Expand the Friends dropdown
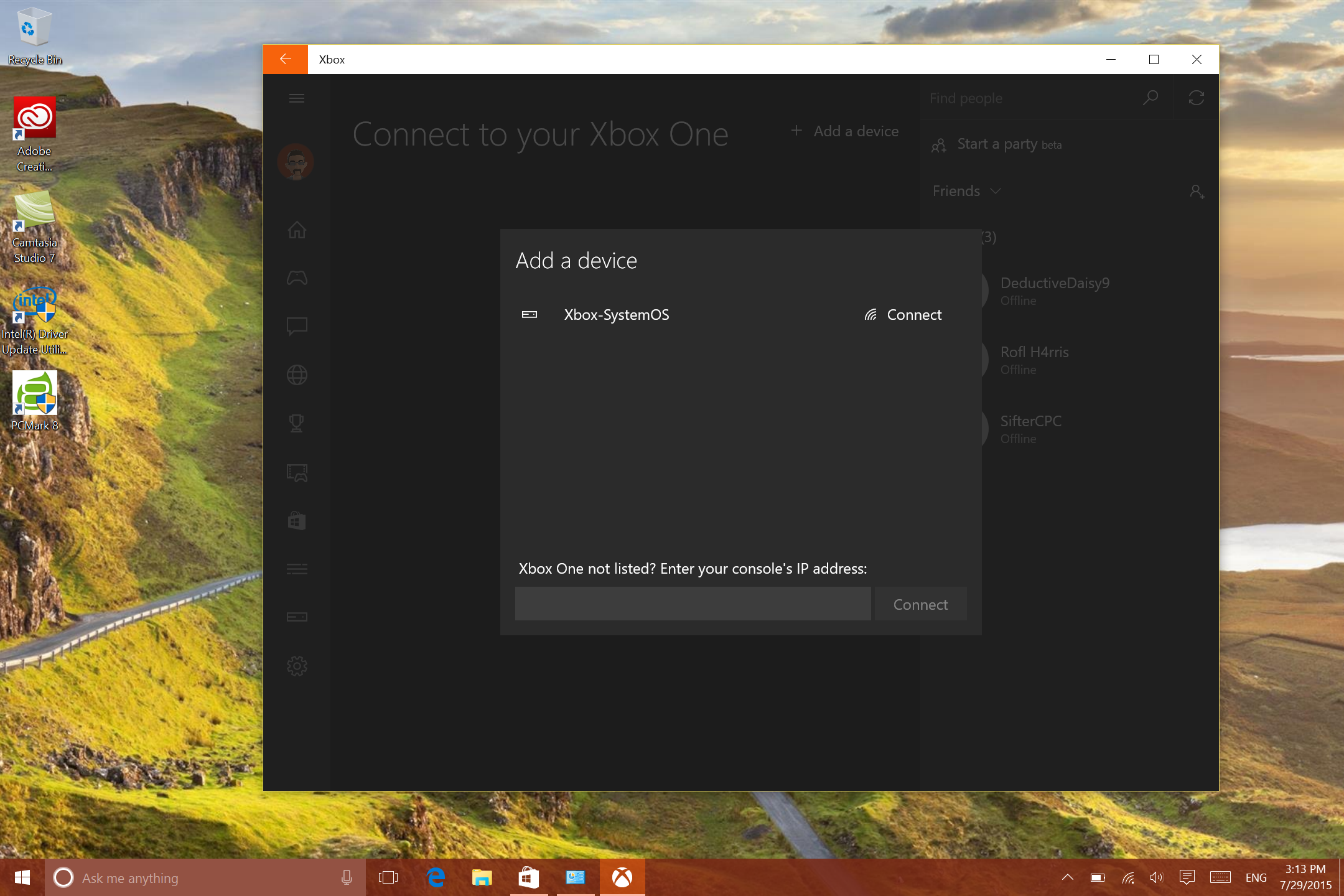Screen dimensions: 1344x896 967,191
